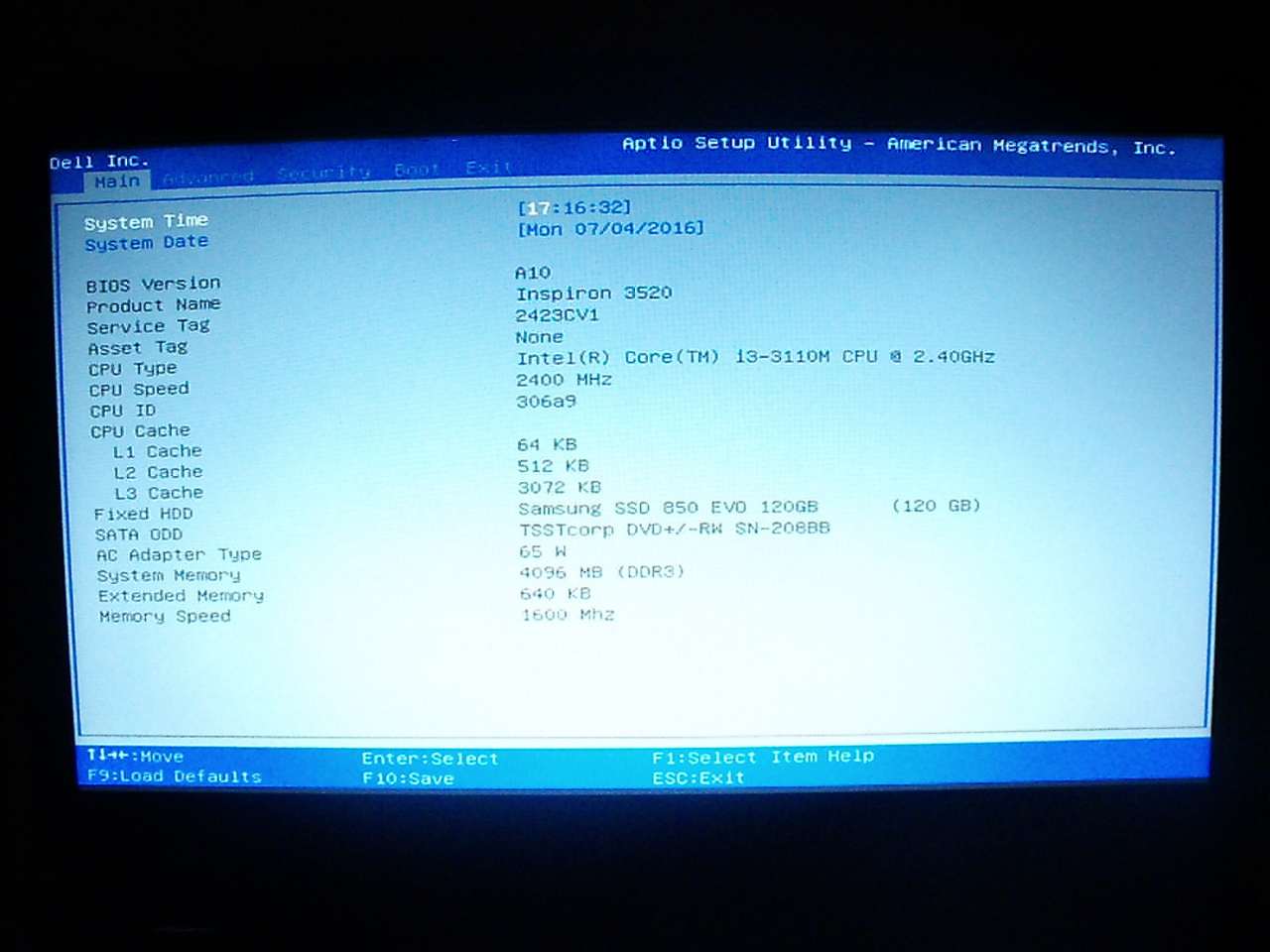Click the service tag value 2423CV1
The width and height of the screenshot is (1270, 952).
click(x=558, y=315)
